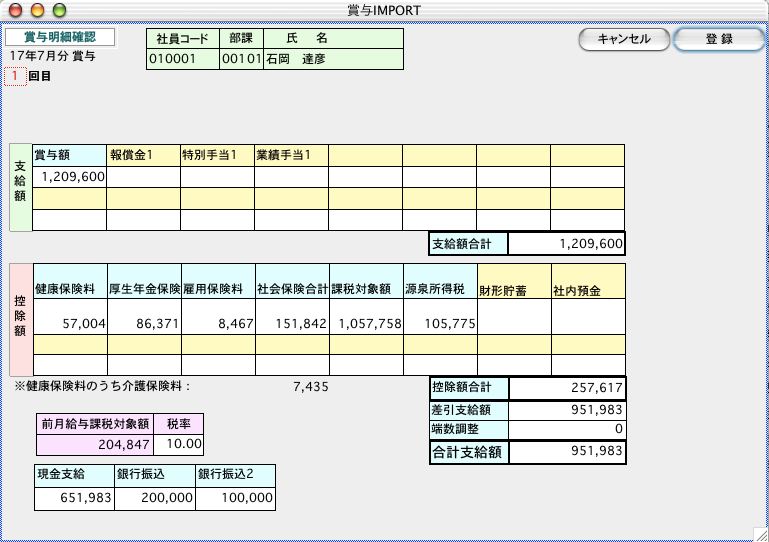Select the empty 特別手当1 amount cell

(x=217, y=177)
